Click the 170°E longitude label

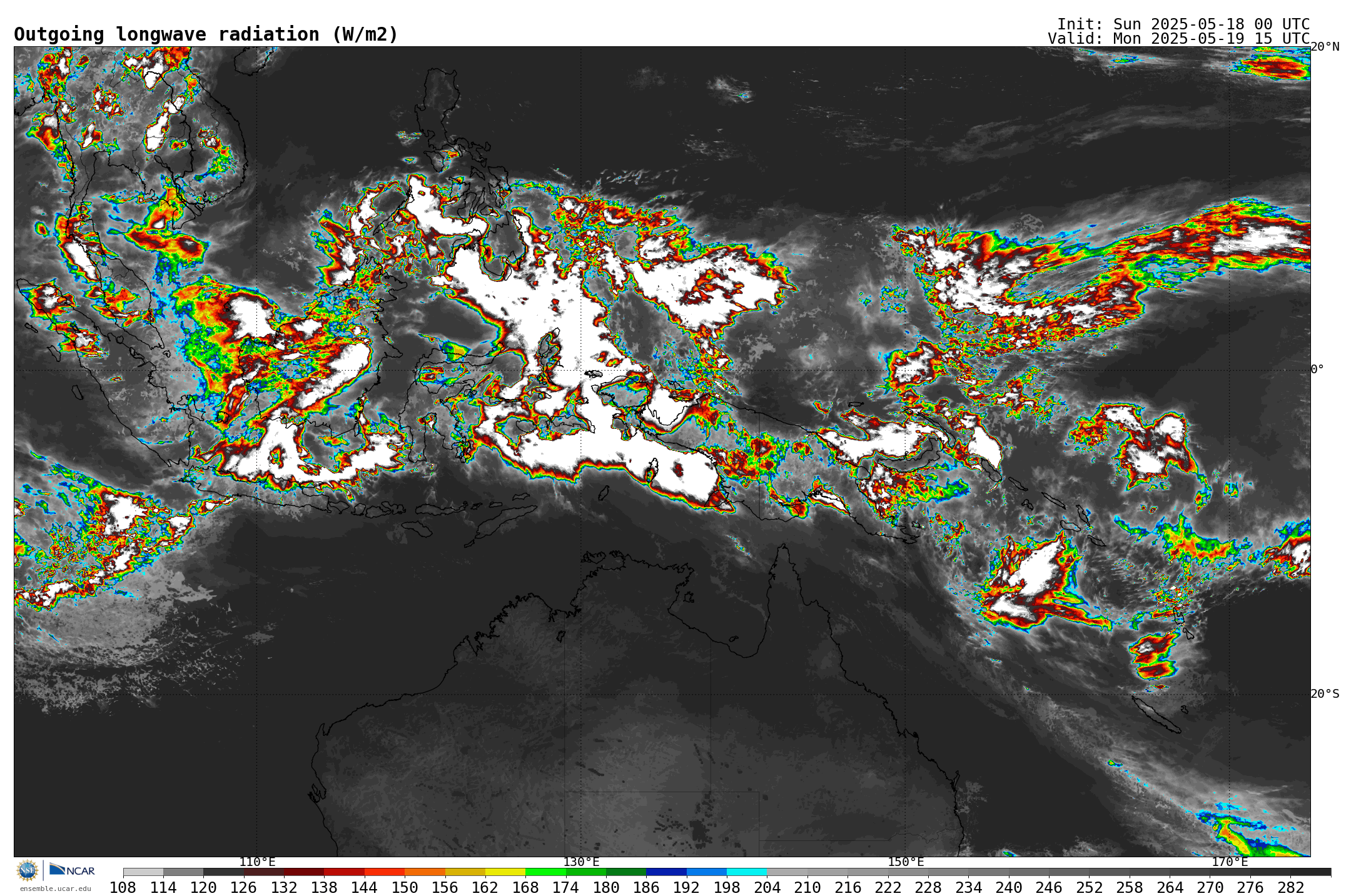coord(1230,862)
